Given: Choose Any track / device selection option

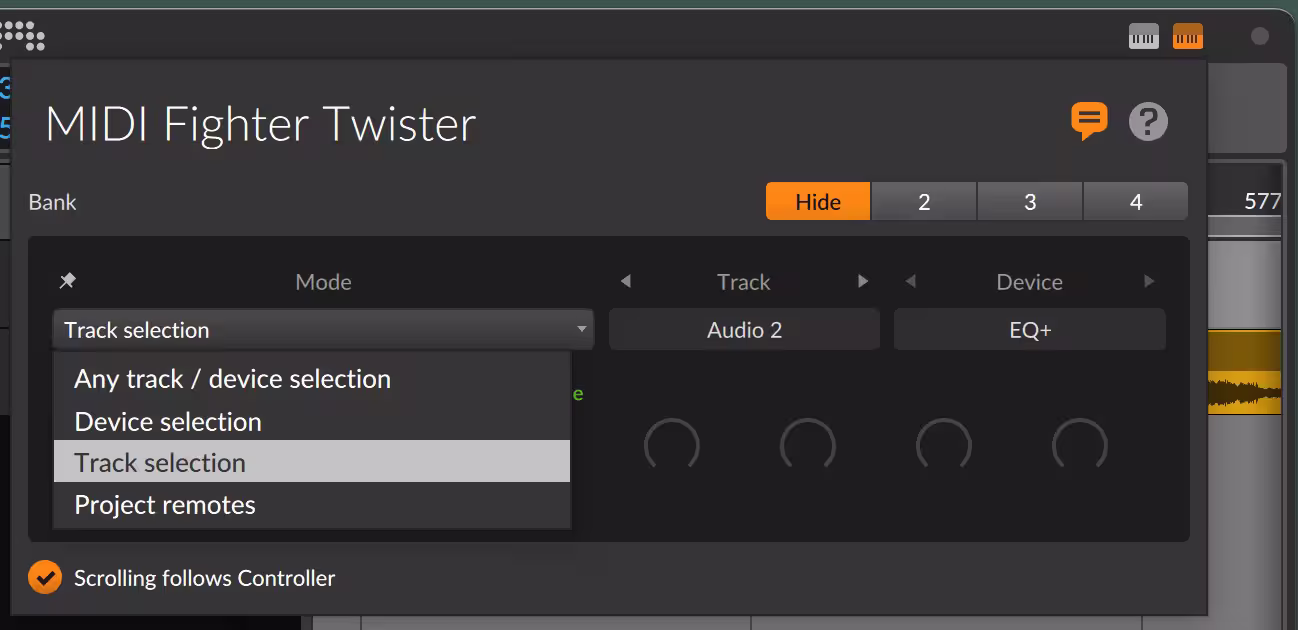Looking at the screenshot, I should tap(312, 379).
